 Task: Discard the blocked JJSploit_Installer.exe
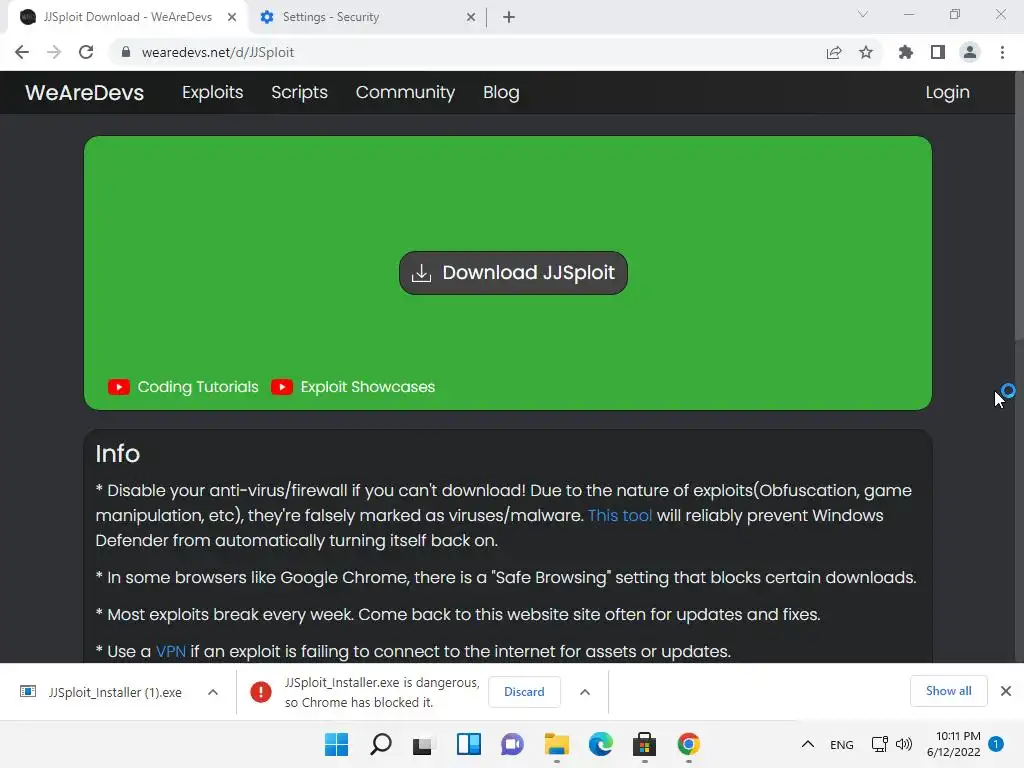pos(524,692)
